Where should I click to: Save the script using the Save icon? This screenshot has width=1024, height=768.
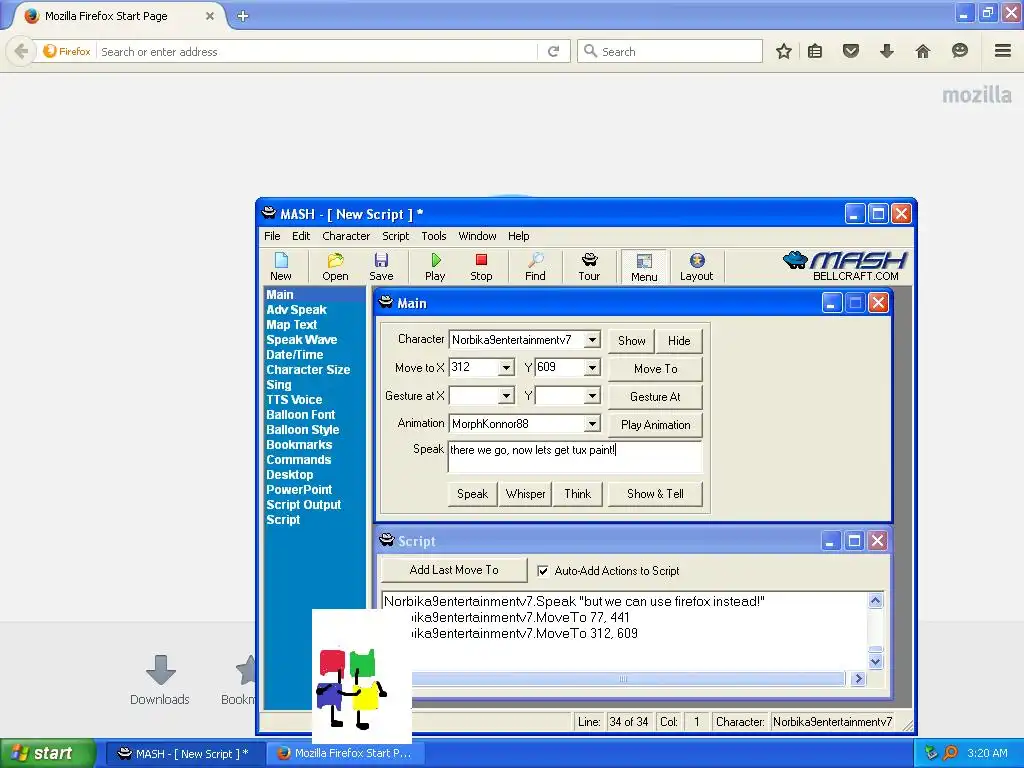tap(381, 266)
